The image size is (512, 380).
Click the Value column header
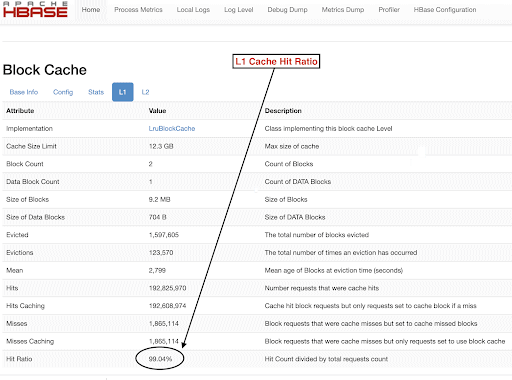pyautogui.click(x=157, y=111)
